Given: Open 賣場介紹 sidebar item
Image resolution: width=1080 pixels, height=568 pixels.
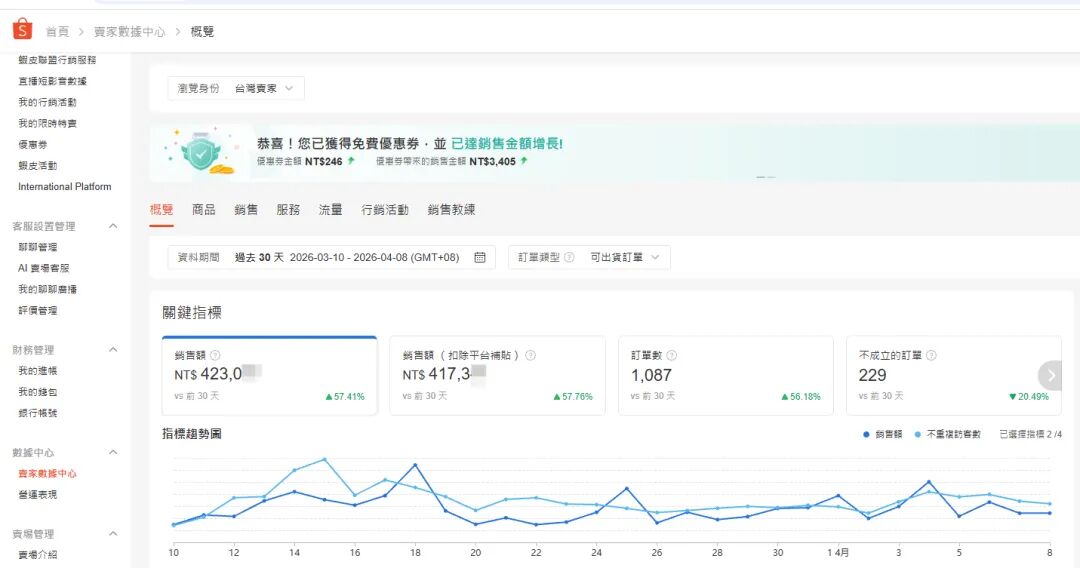Looking at the screenshot, I should 38,555.
